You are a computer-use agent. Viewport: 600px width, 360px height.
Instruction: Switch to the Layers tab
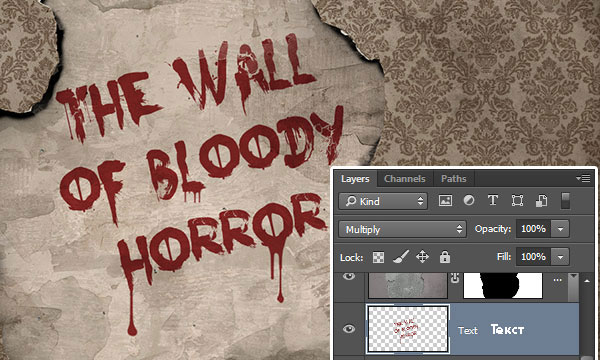pos(355,179)
